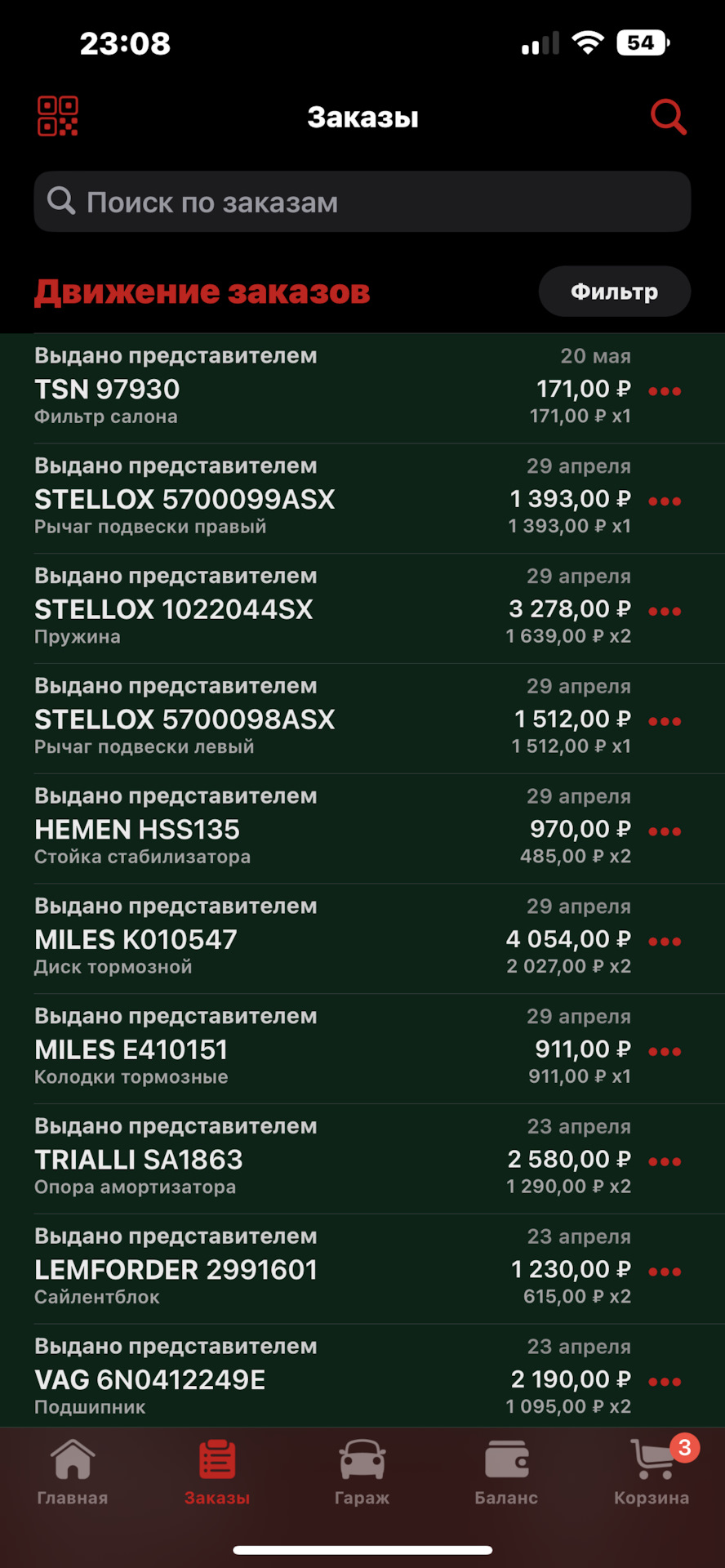725x1568 pixels.
Task: Tap the Движение заказов heading
Action: (x=202, y=292)
